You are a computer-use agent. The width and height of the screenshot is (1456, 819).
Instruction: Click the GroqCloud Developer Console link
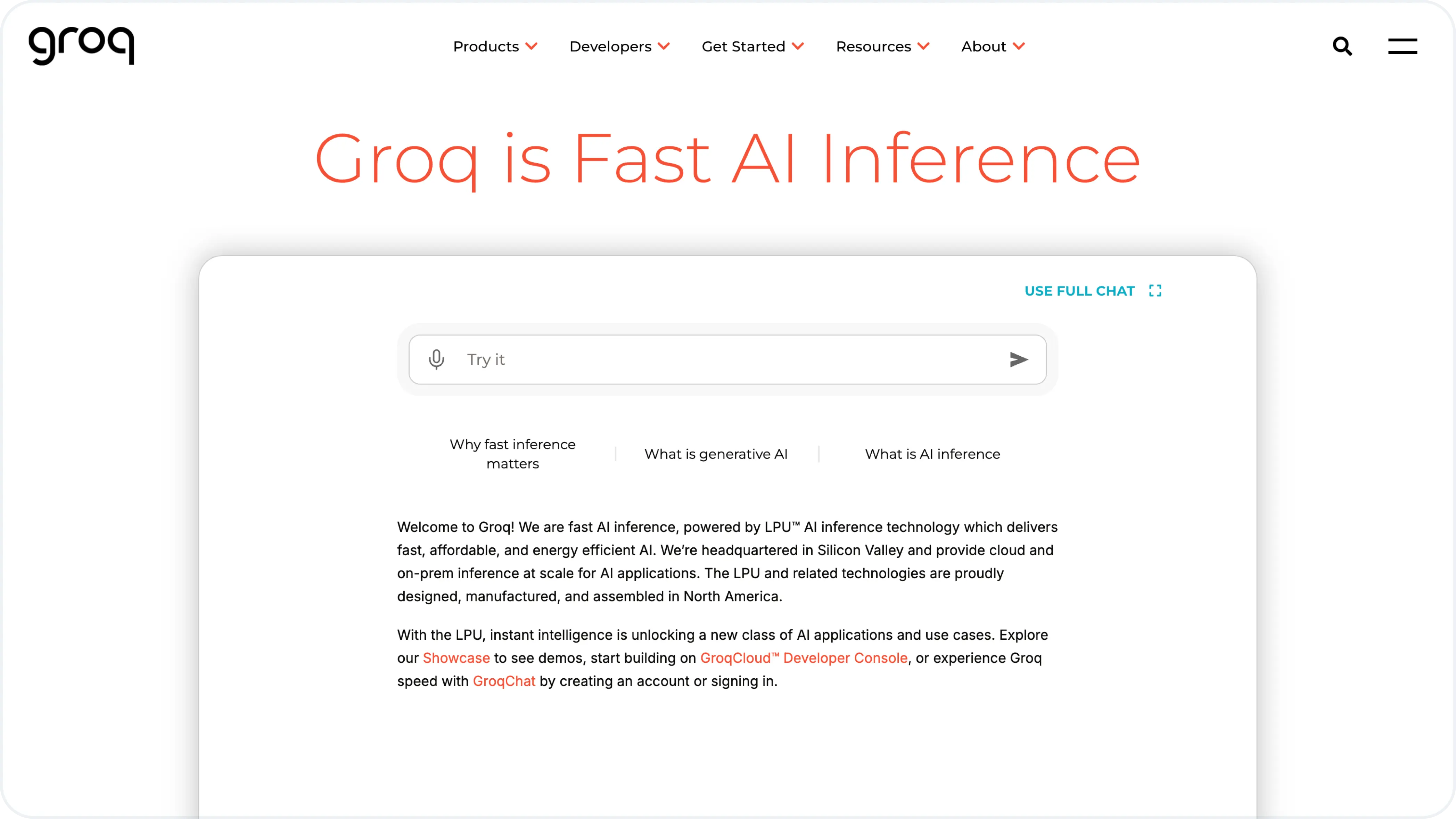[803, 657]
